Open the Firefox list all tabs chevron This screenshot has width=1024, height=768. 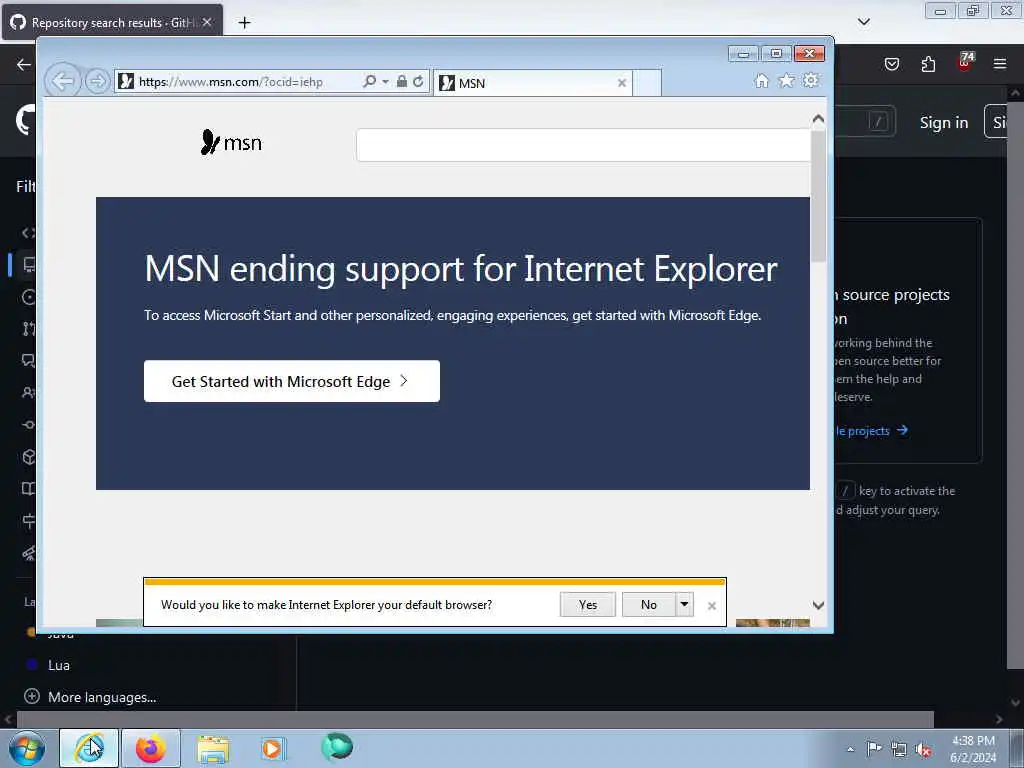click(863, 22)
